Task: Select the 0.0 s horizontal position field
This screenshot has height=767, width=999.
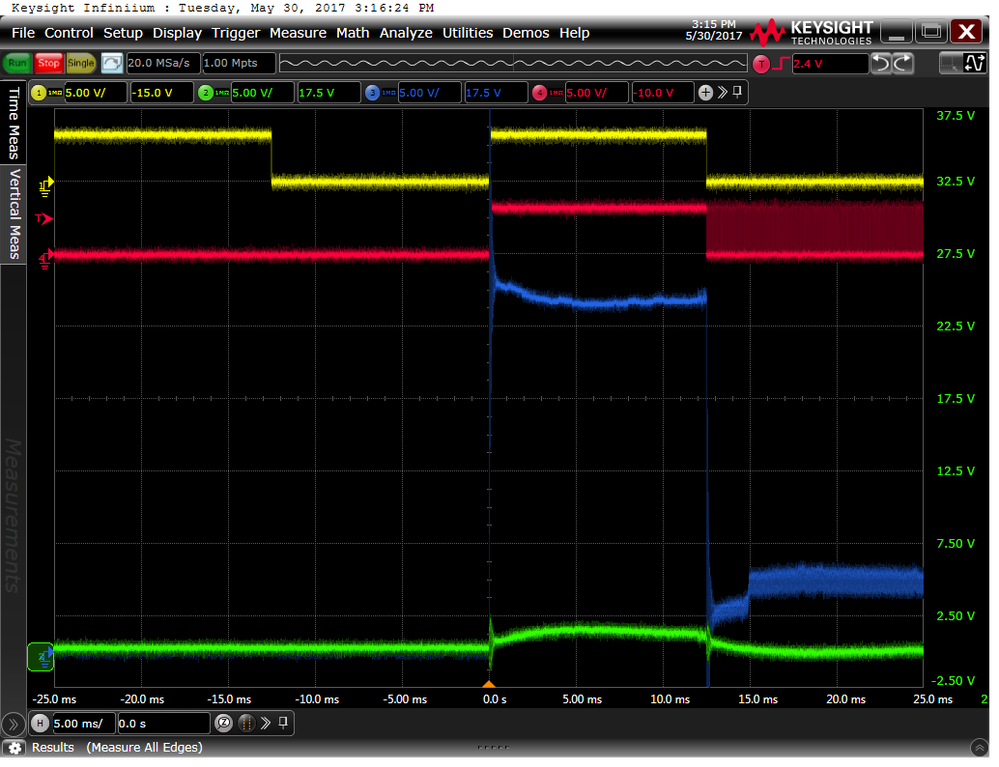Action: pos(164,724)
